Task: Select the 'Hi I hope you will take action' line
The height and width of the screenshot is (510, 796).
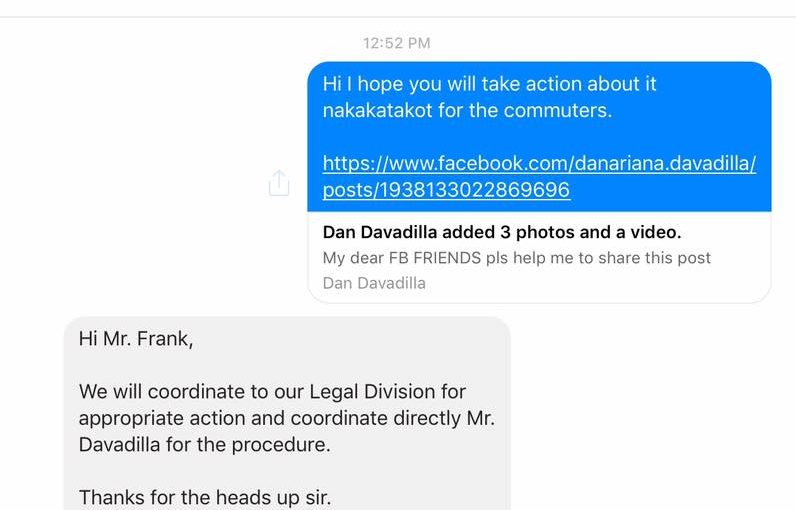Action: click(489, 84)
